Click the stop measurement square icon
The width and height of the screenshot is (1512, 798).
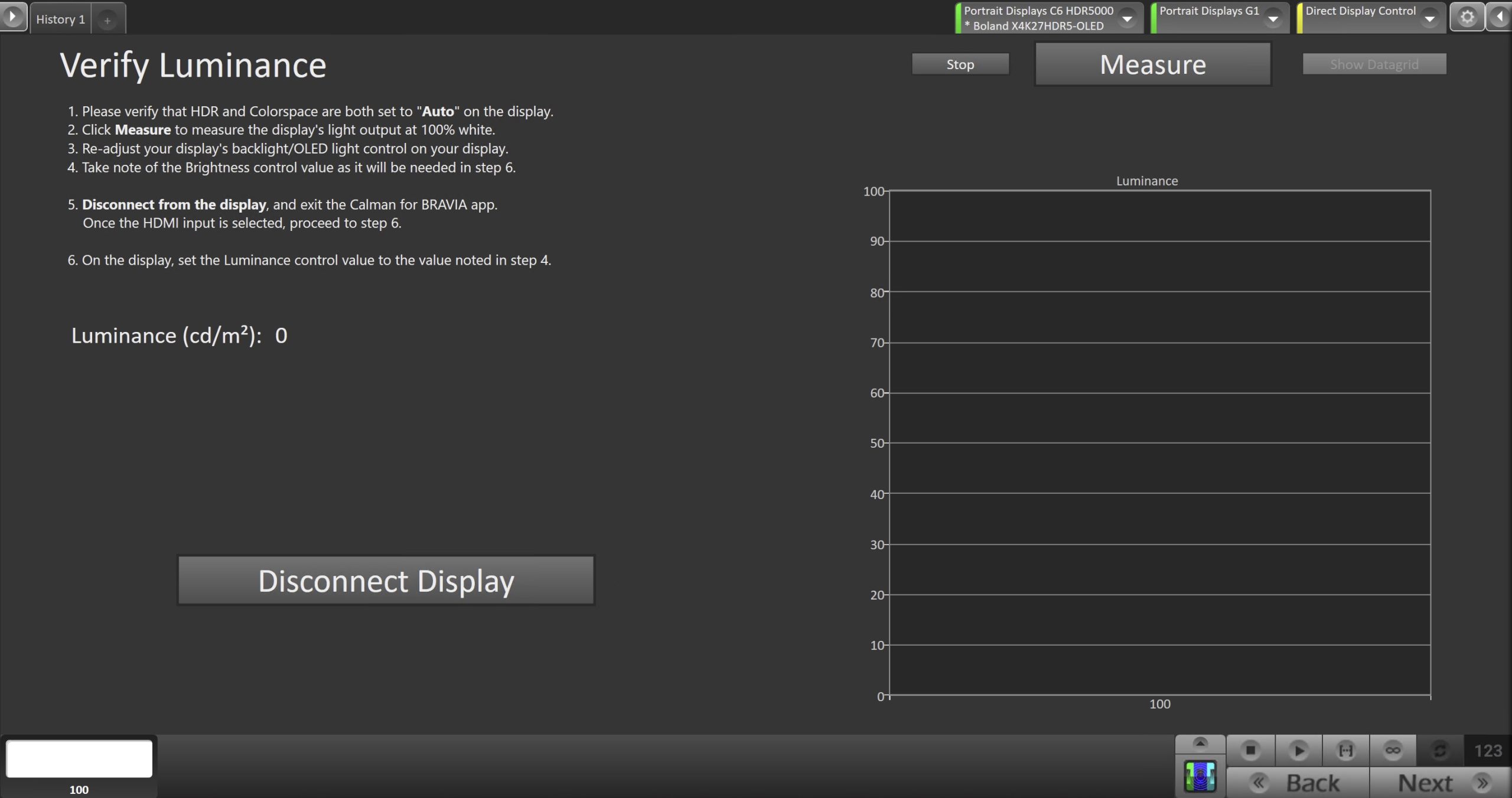click(1250, 750)
